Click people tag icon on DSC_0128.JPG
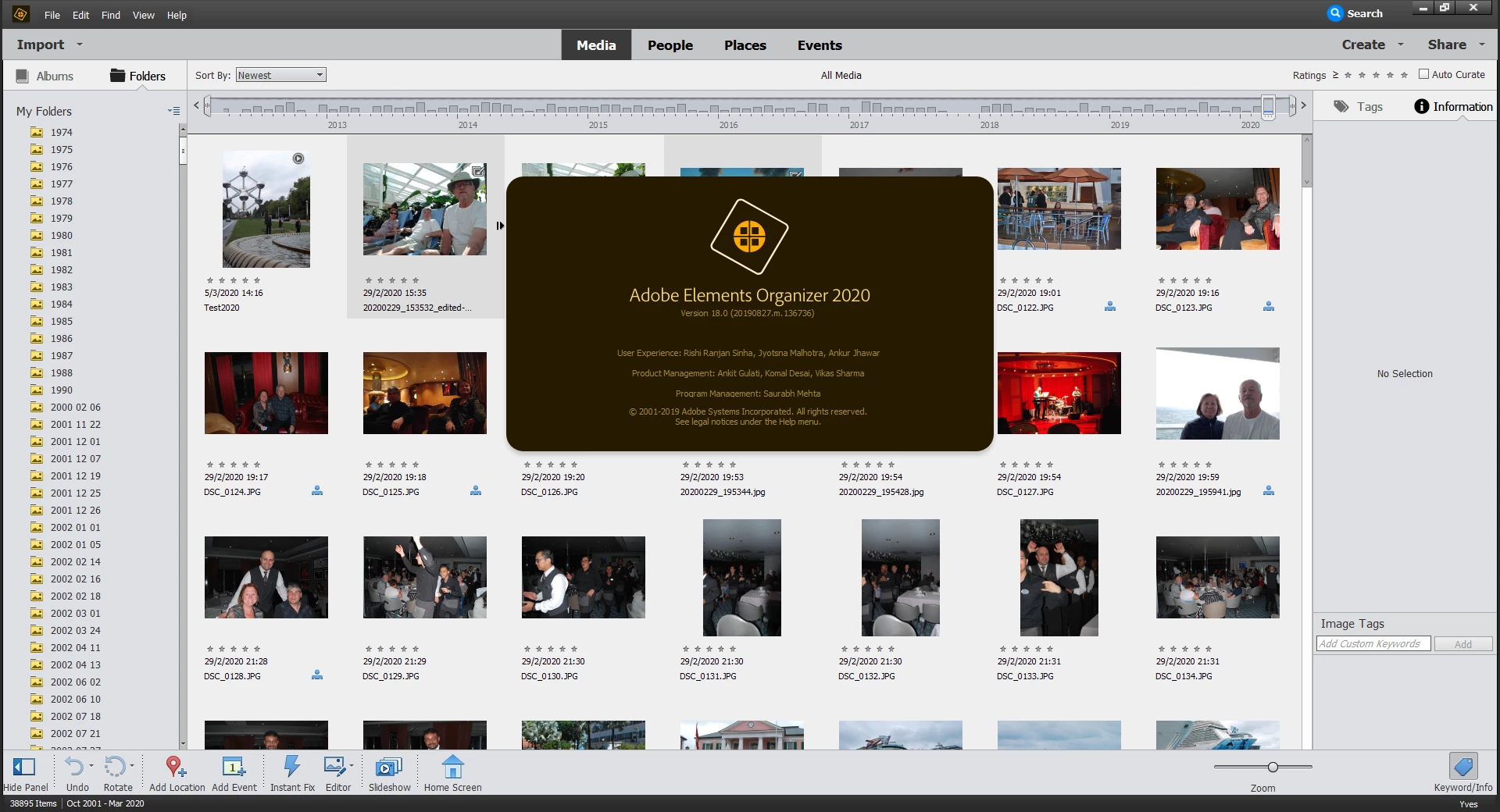This screenshot has height=812, width=1500. 317,675
